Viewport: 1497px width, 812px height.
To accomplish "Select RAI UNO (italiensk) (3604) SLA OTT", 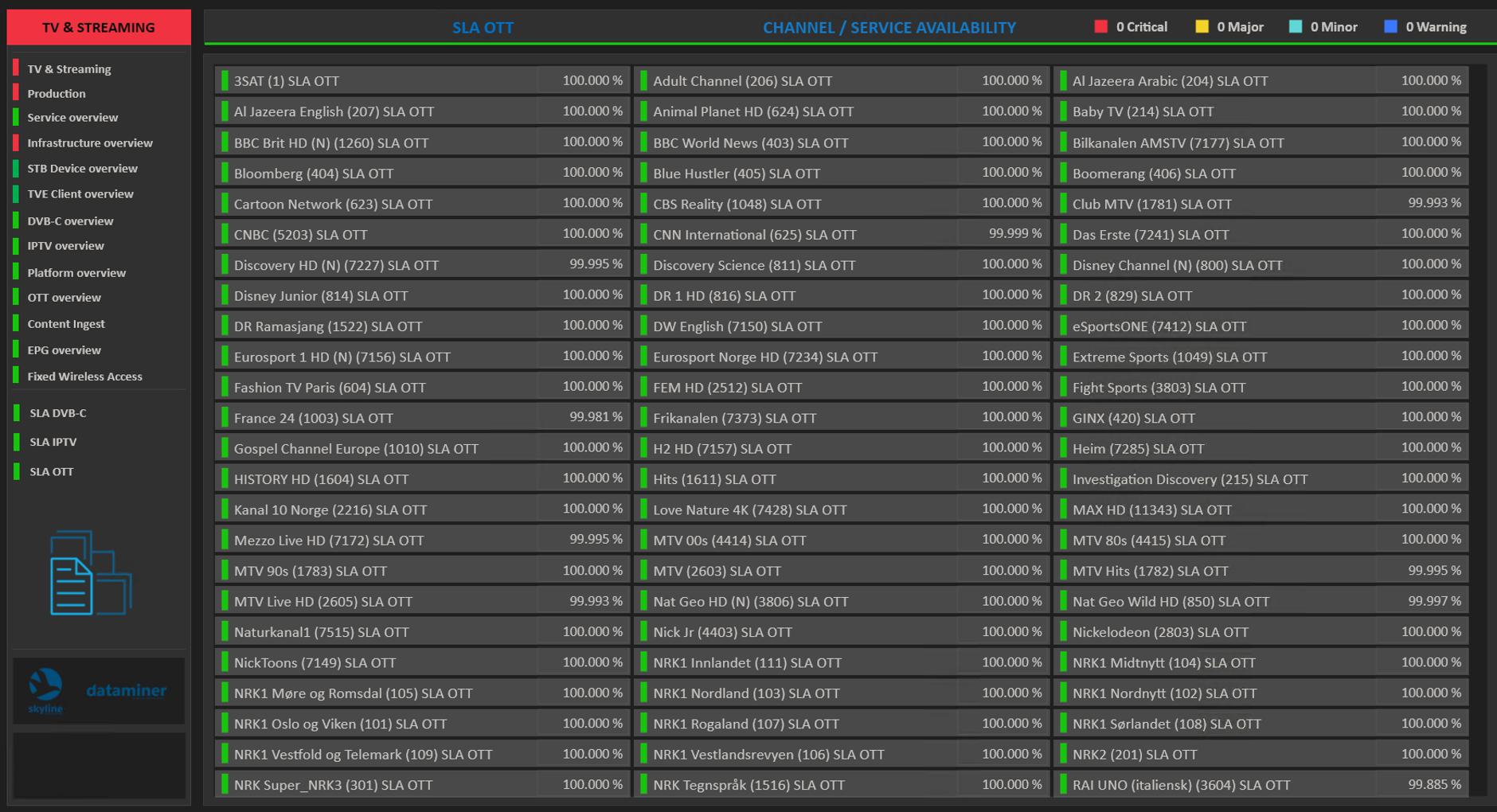I will (1261, 785).
